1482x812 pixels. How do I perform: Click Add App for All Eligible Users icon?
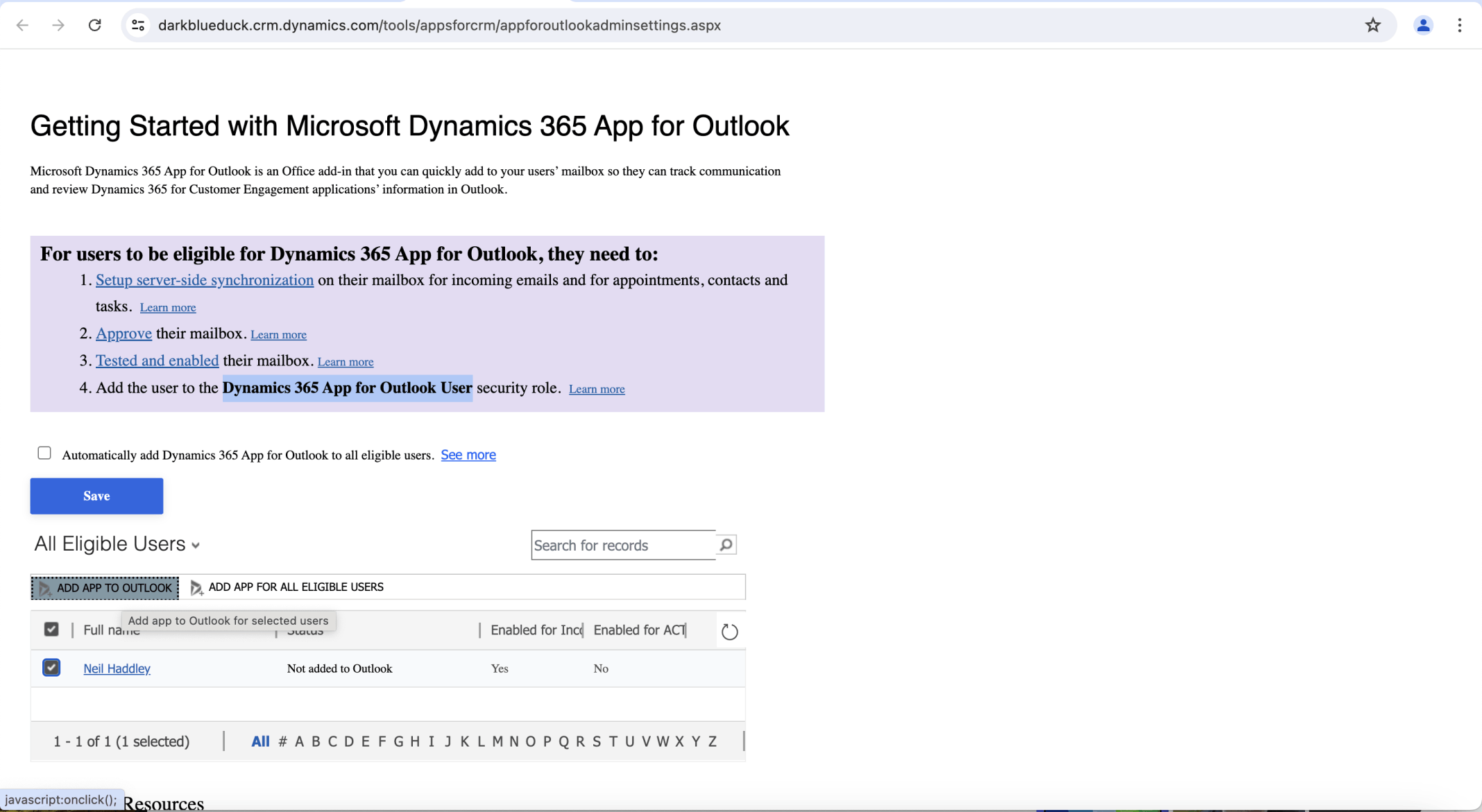click(x=196, y=587)
